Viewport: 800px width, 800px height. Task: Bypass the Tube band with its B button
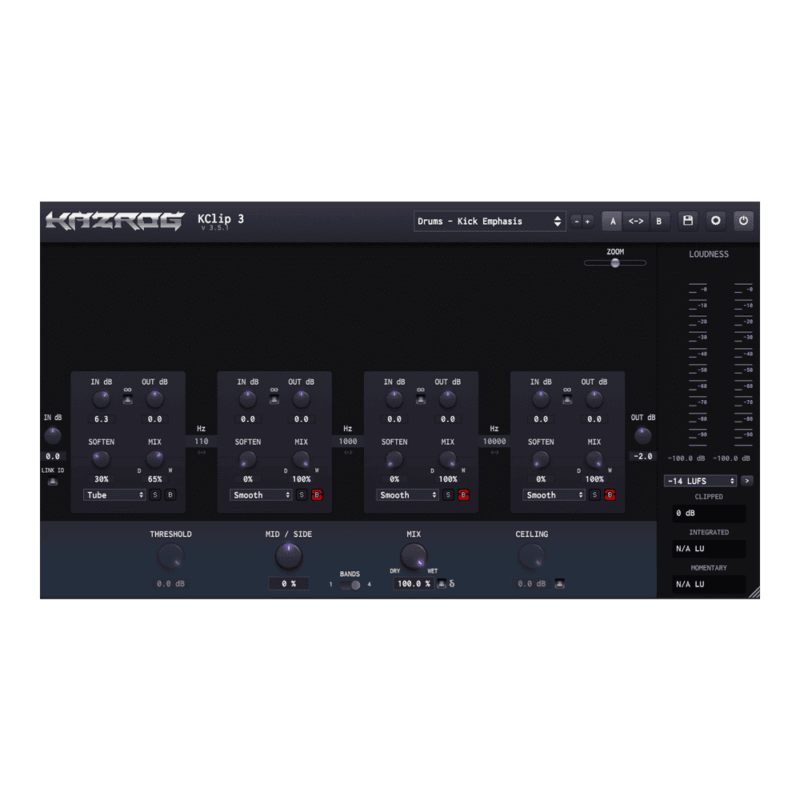tap(170, 495)
